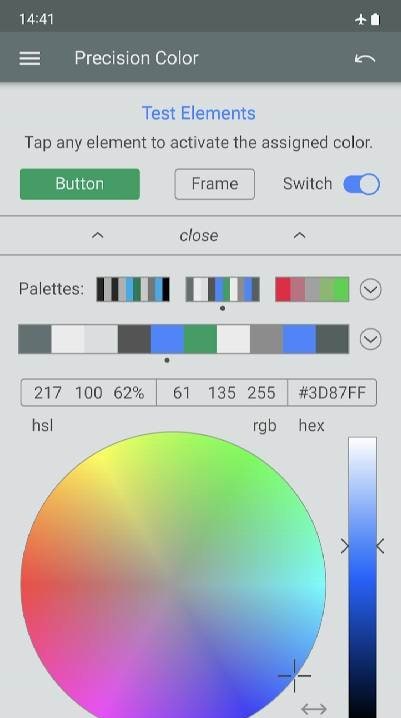Image resolution: width=401 pixels, height=718 pixels.
Task: Tap the battery icon in status bar
Action: (x=375, y=19)
